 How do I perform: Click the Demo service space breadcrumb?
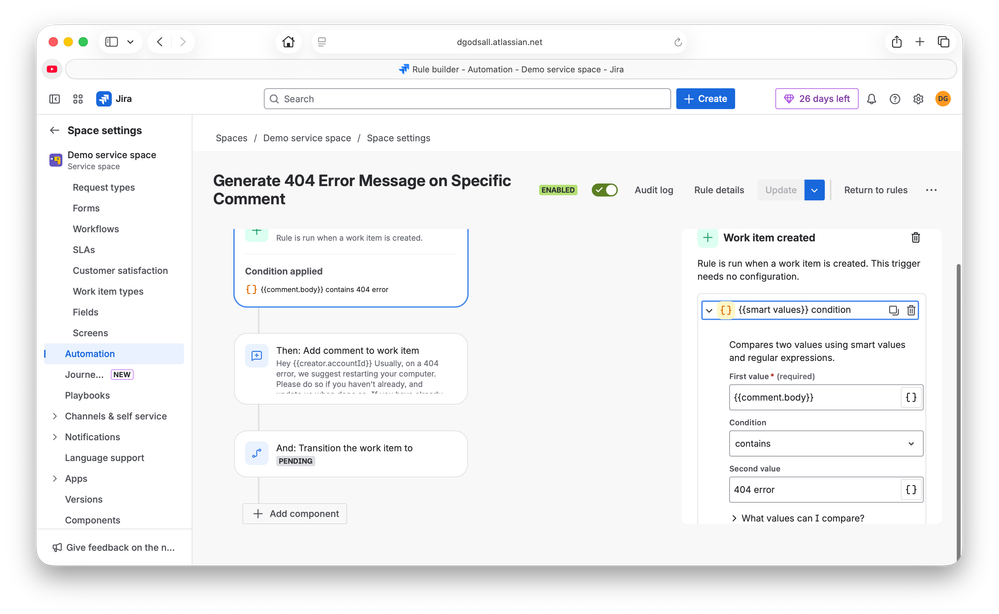point(307,138)
